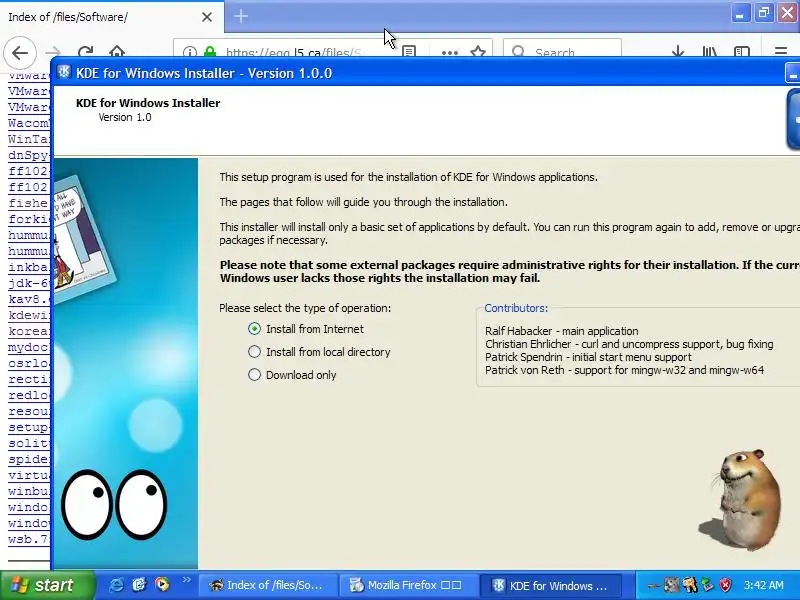
Task: Click the first tray icon left of the others
Action: (654, 586)
